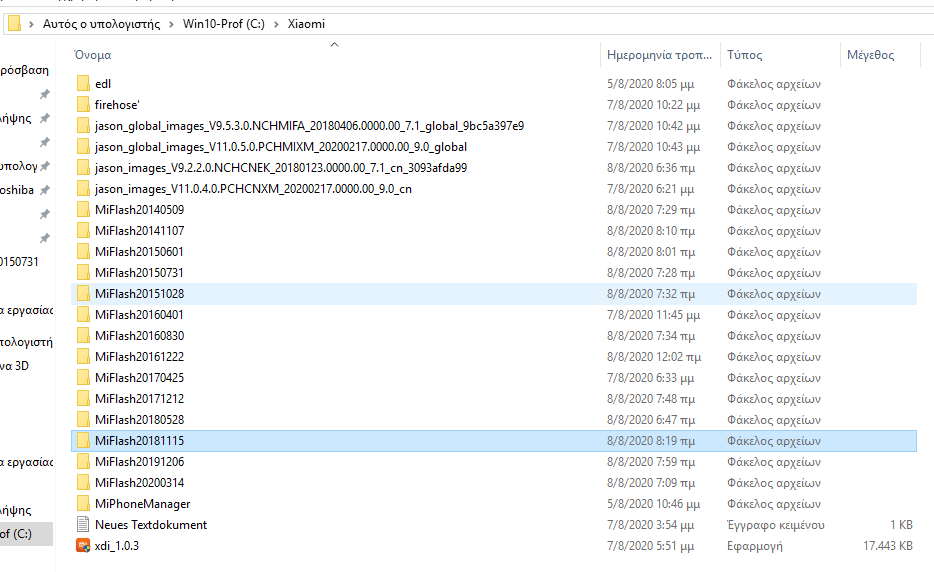The height and width of the screenshot is (572, 934).
Task: Click the jason_images_V9.2.2.0 folder icon
Action: 83,168
